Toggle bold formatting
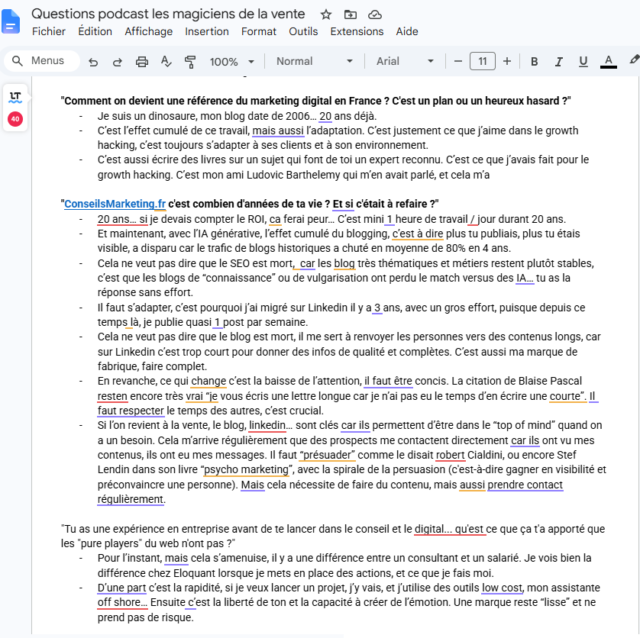 534,62
